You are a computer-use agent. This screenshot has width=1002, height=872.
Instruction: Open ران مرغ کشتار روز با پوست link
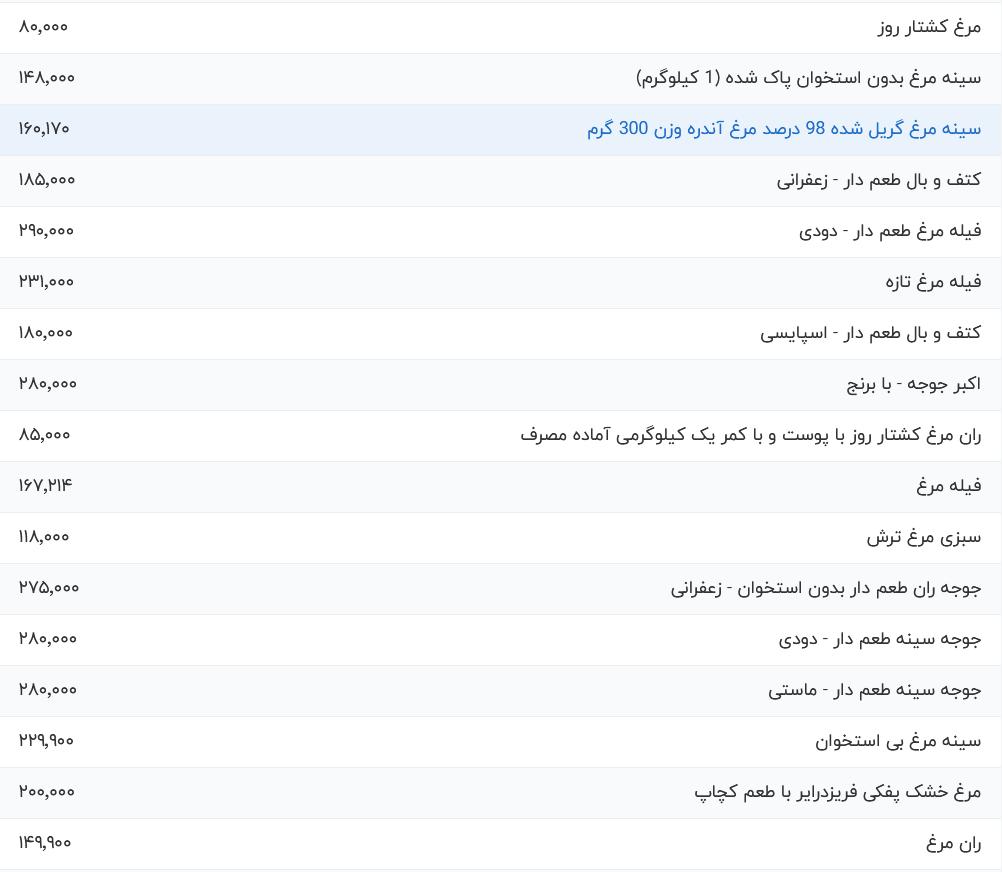751,436
